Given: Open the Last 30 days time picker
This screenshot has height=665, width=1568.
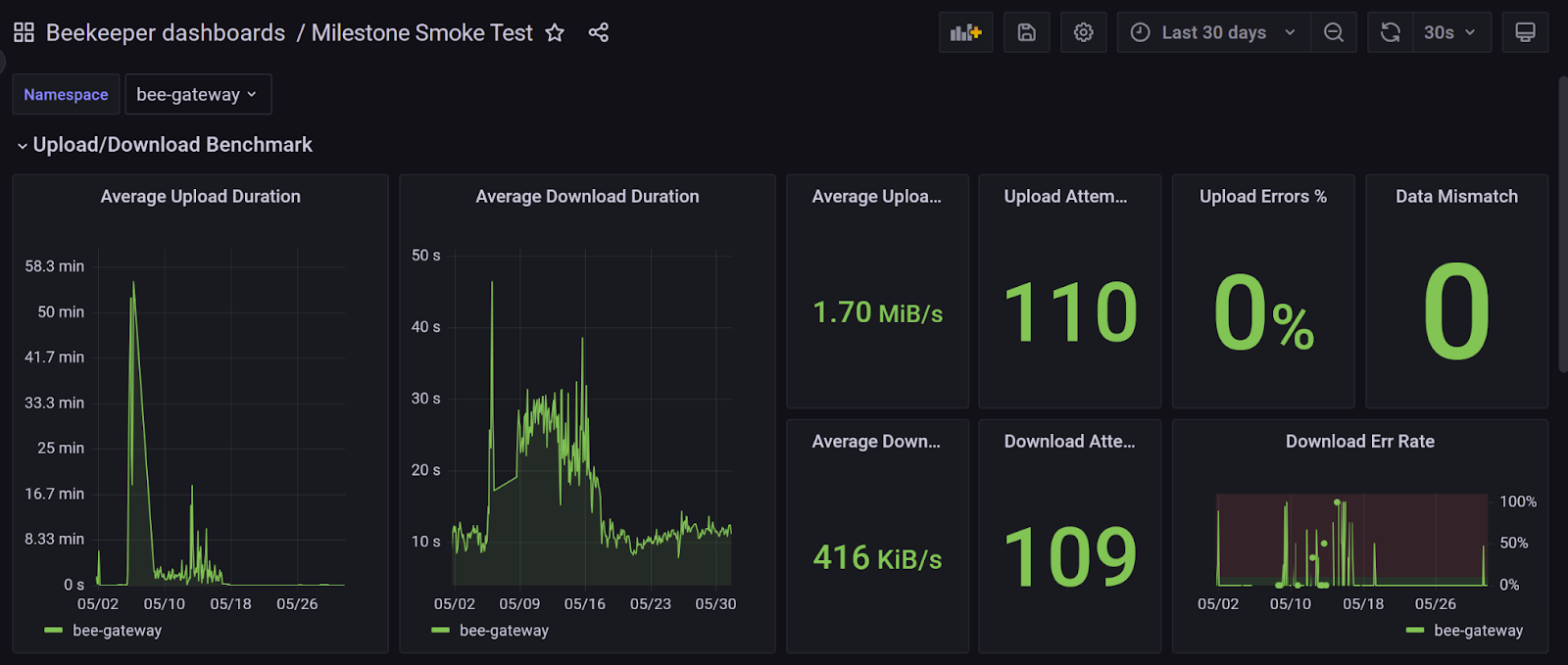Looking at the screenshot, I should point(1213,32).
